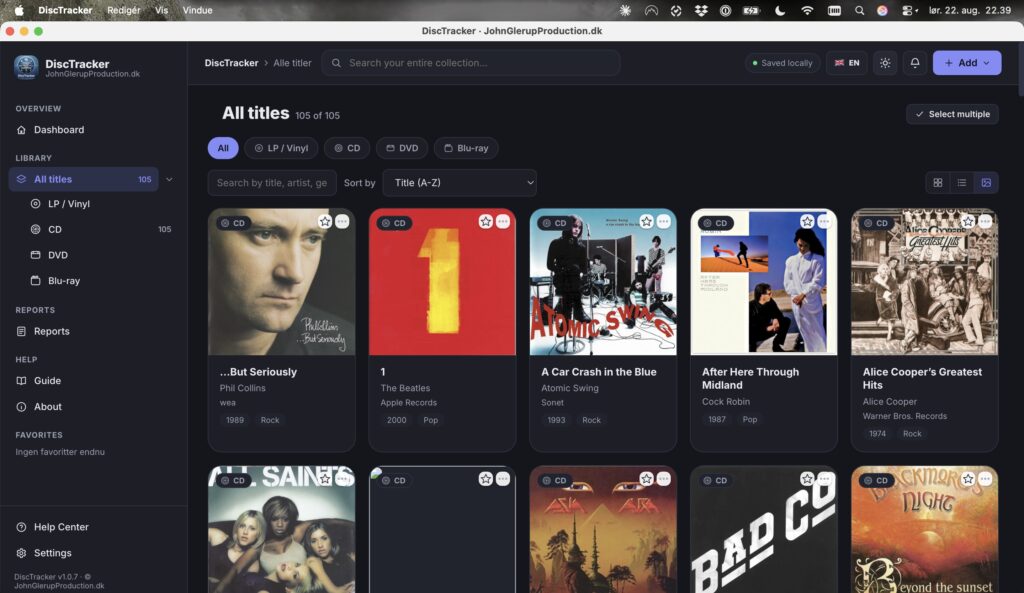Star the Bad Co album card
The height and width of the screenshot is (593, 1024).
pyautogui.click(x=807, y=479)
